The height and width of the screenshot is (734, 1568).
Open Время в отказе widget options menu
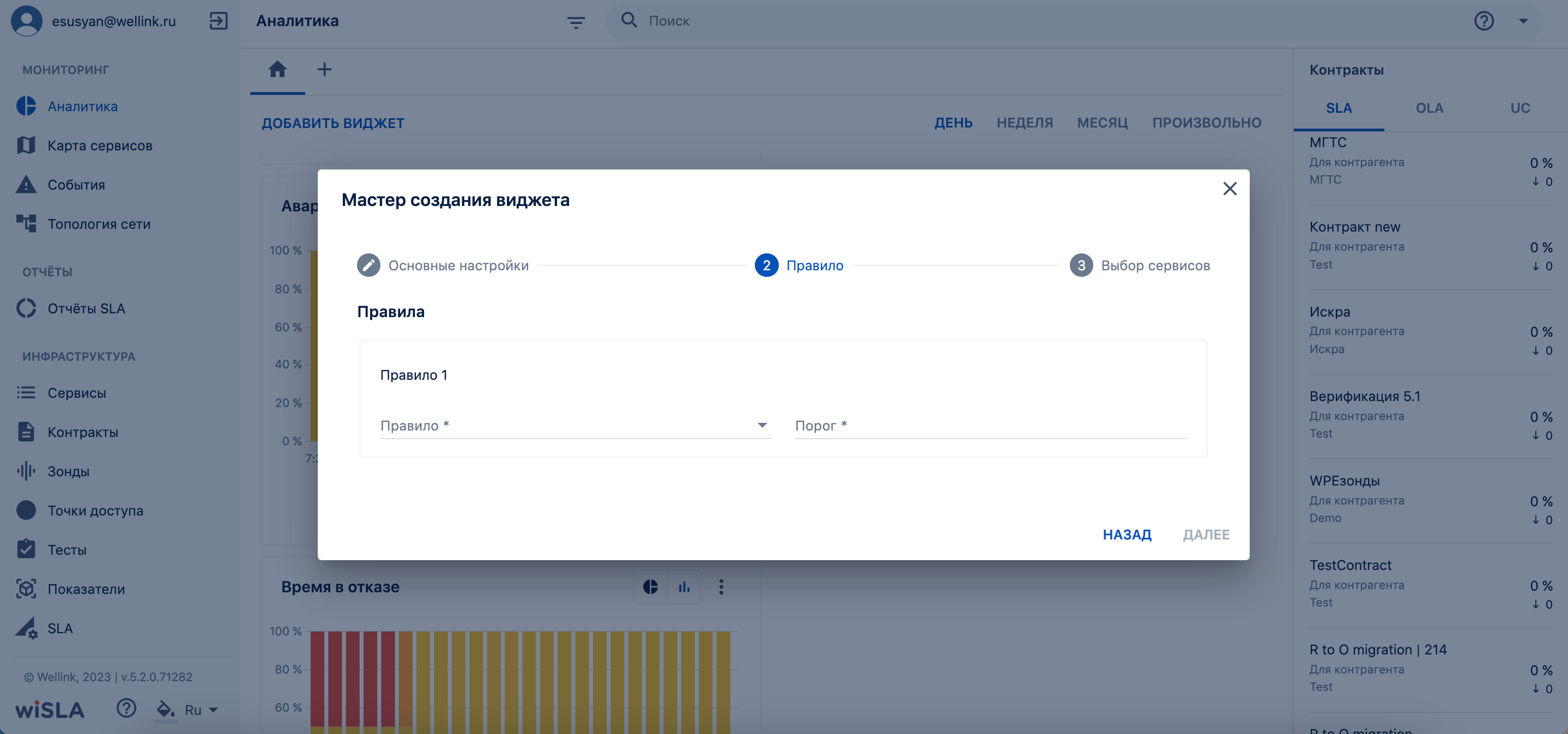(721, 587)
